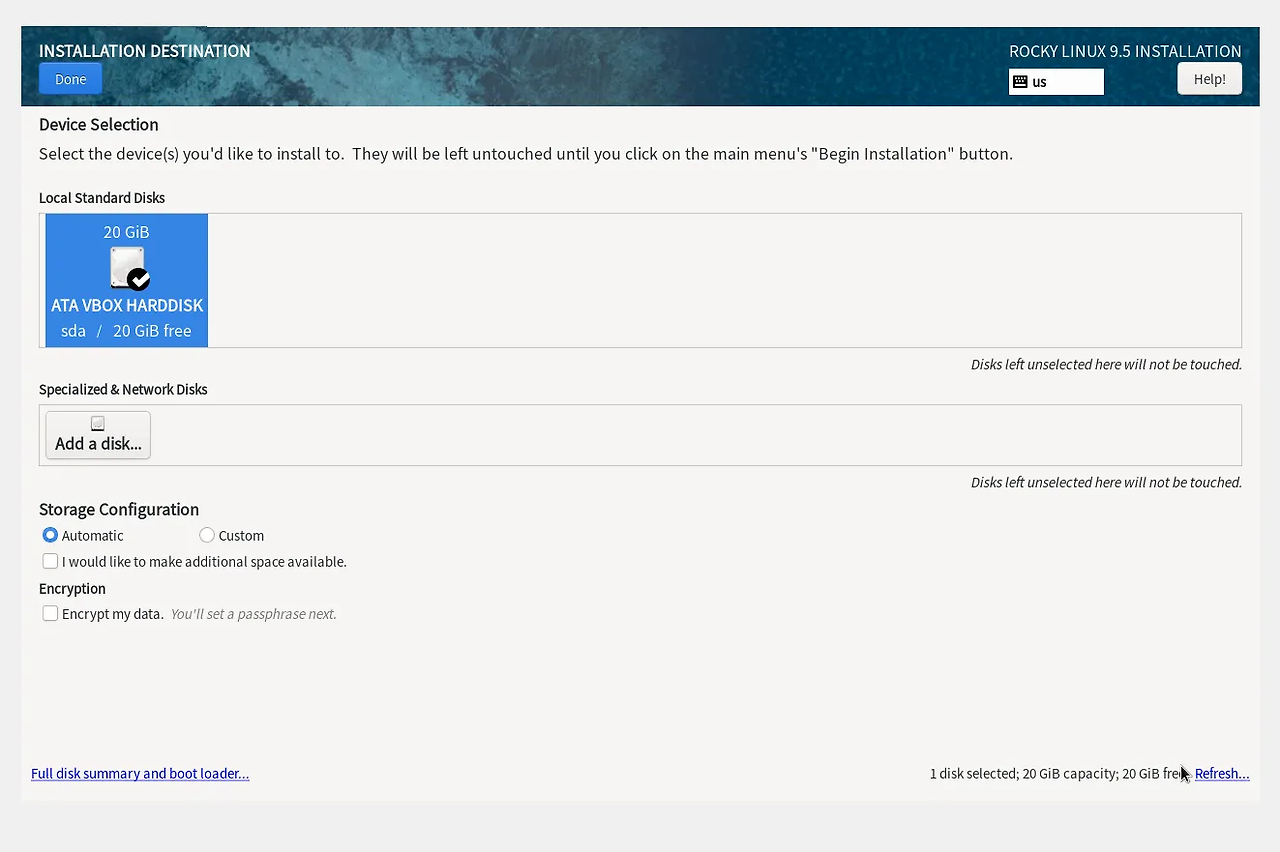Click the ROCKY LINUX 9.5 INSTALLATION heading
Image resolution: width=1280 pixels, height=852 pixels.
1125,51
